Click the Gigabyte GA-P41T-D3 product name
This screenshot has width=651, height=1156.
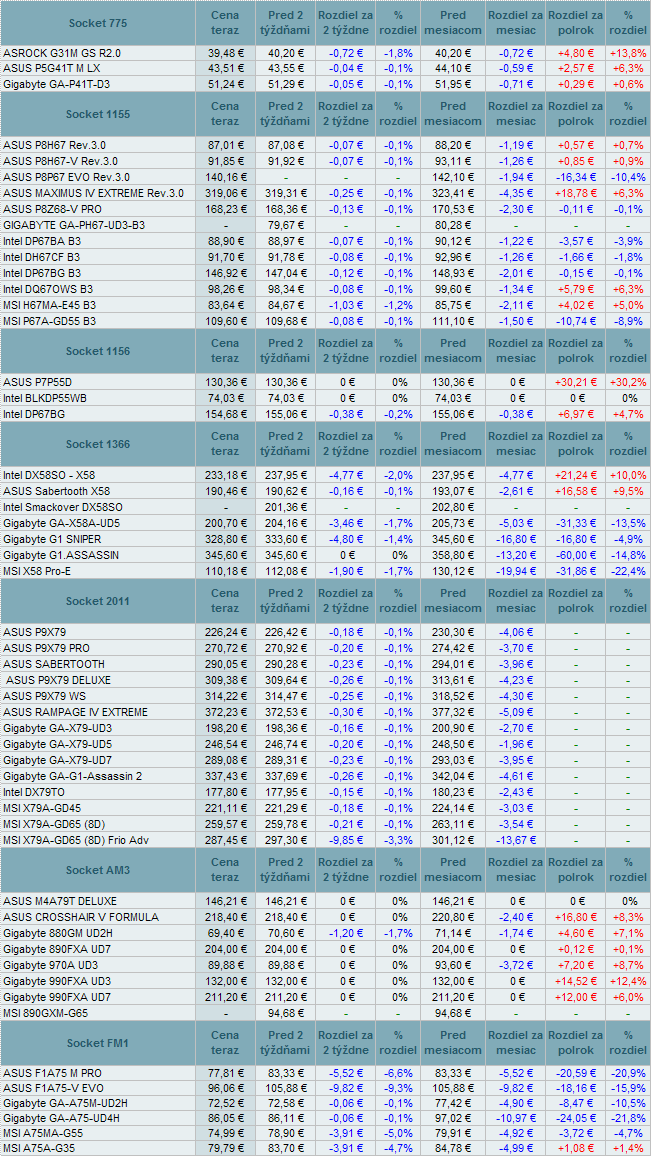[55, 84]
